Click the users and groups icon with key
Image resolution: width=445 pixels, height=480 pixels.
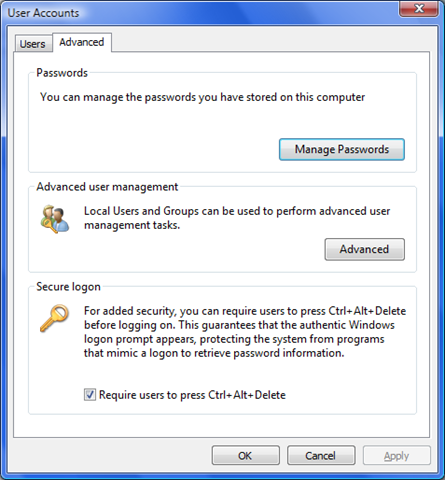coord(55,219)
